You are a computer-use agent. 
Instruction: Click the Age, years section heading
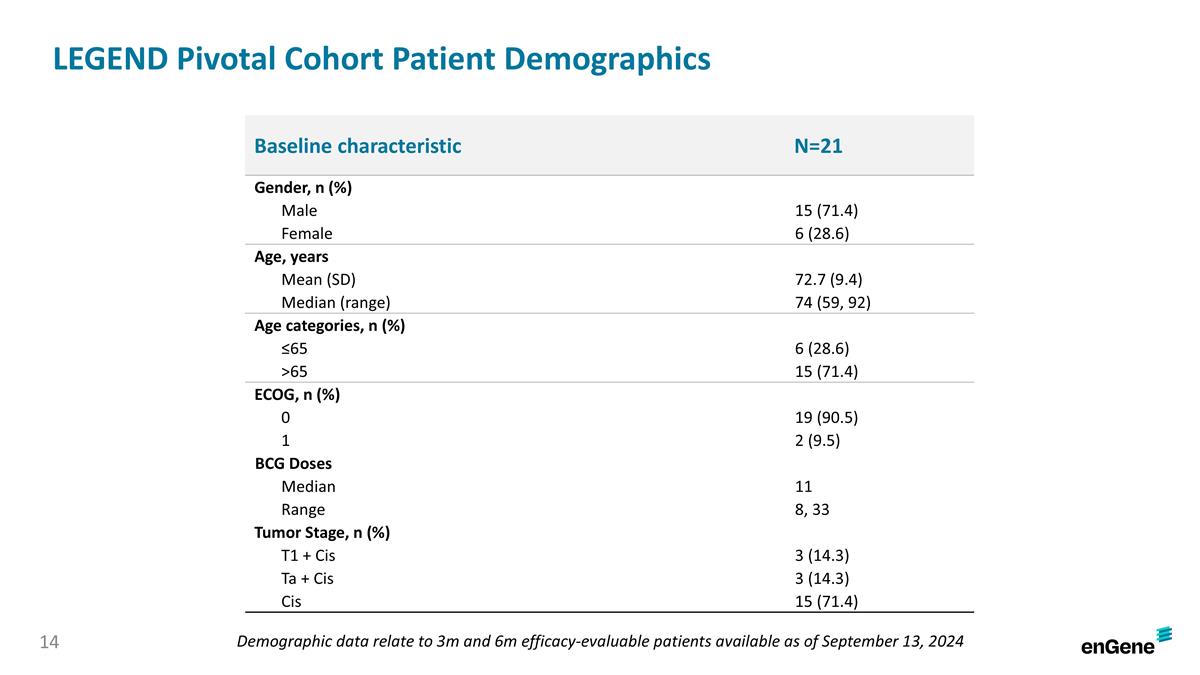[x=291, y=256]
